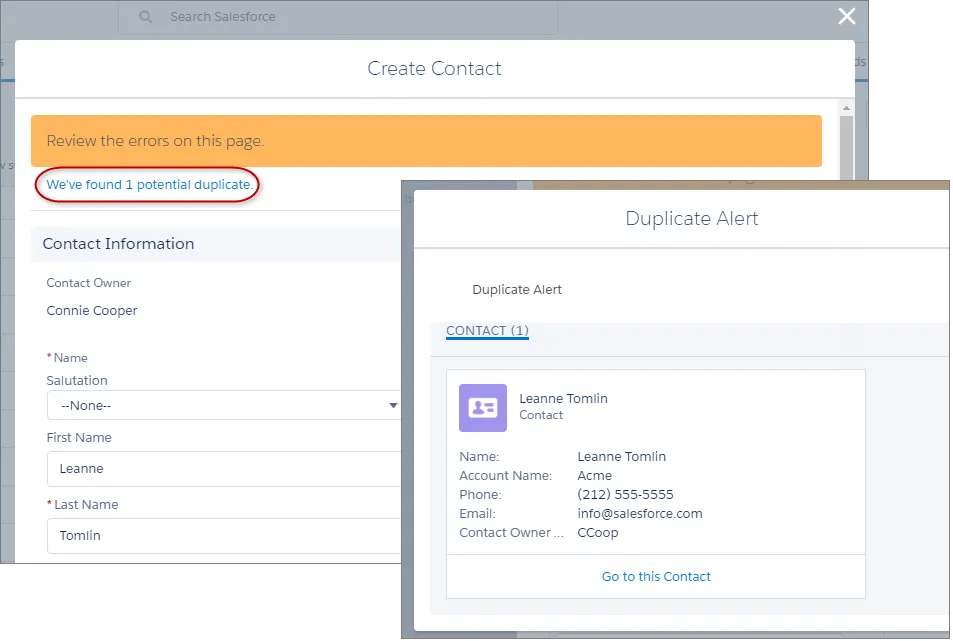This screenshot has width=953, height=641.
Task: Open the potential duplicate link
Action: coord(150,185)
